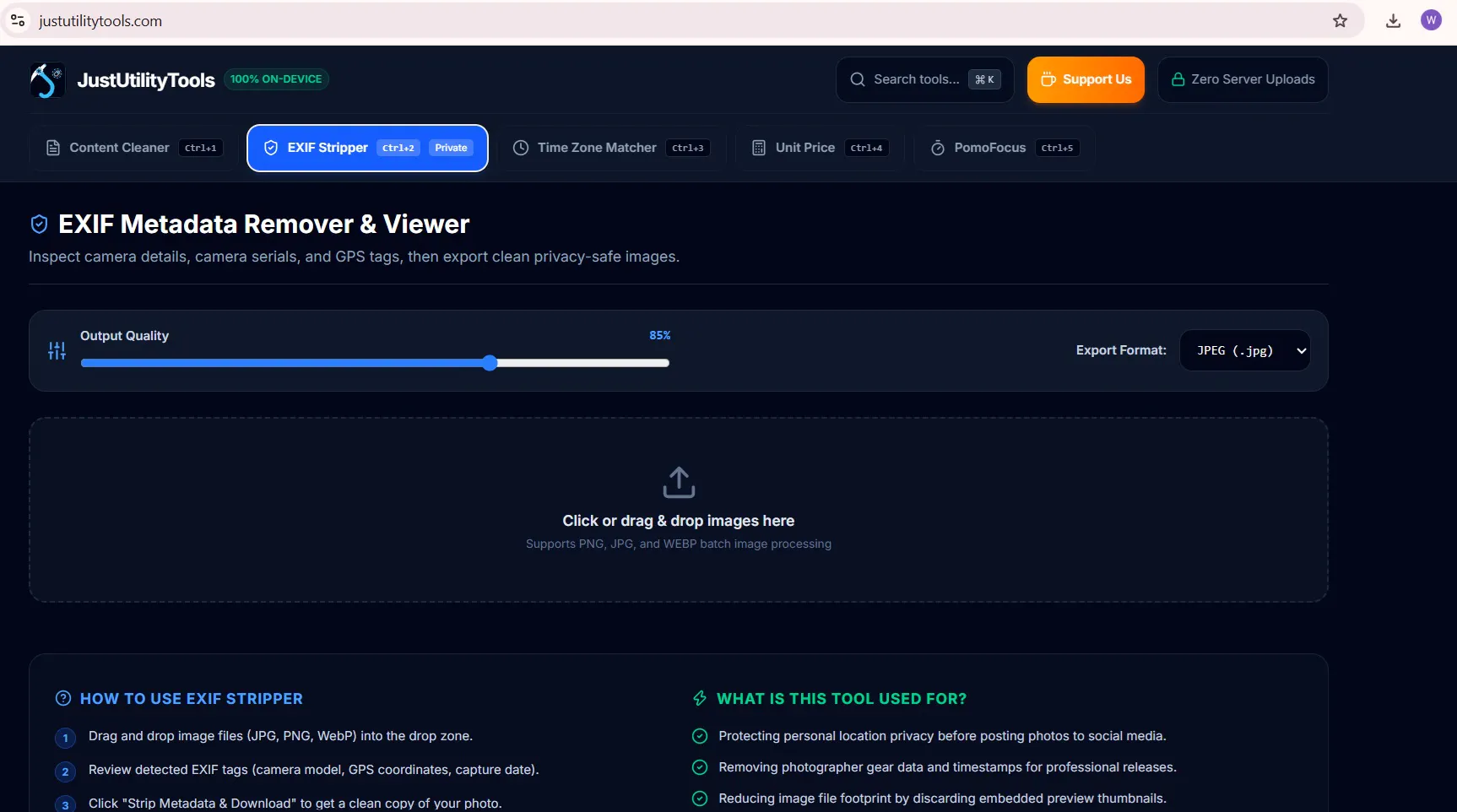The height and width of the screenshot is (812, 1457).
Task: Go to the Unit Price tab
Action: (820, 148)
